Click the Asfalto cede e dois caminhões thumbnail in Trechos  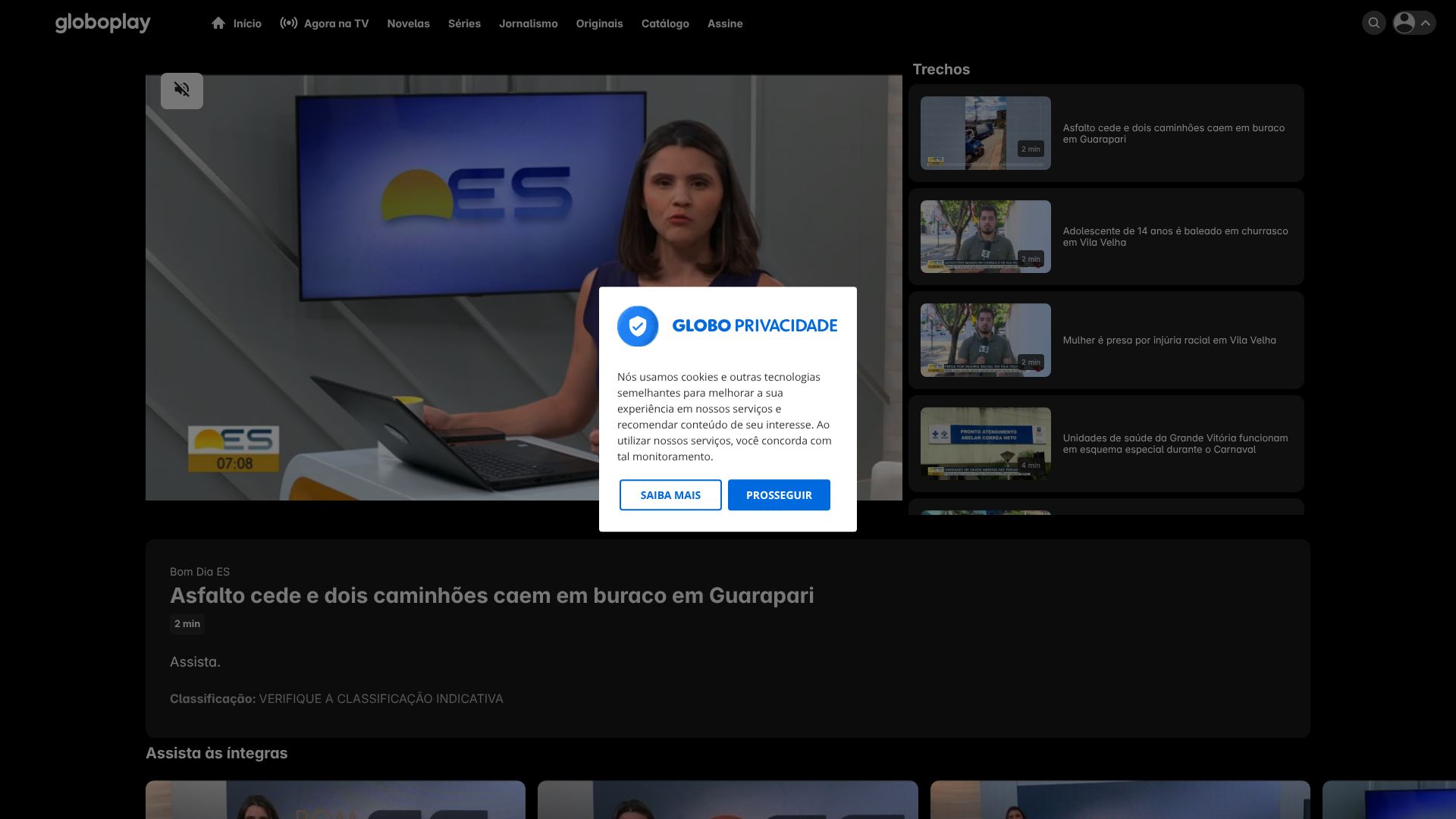[x=985, y=133]
